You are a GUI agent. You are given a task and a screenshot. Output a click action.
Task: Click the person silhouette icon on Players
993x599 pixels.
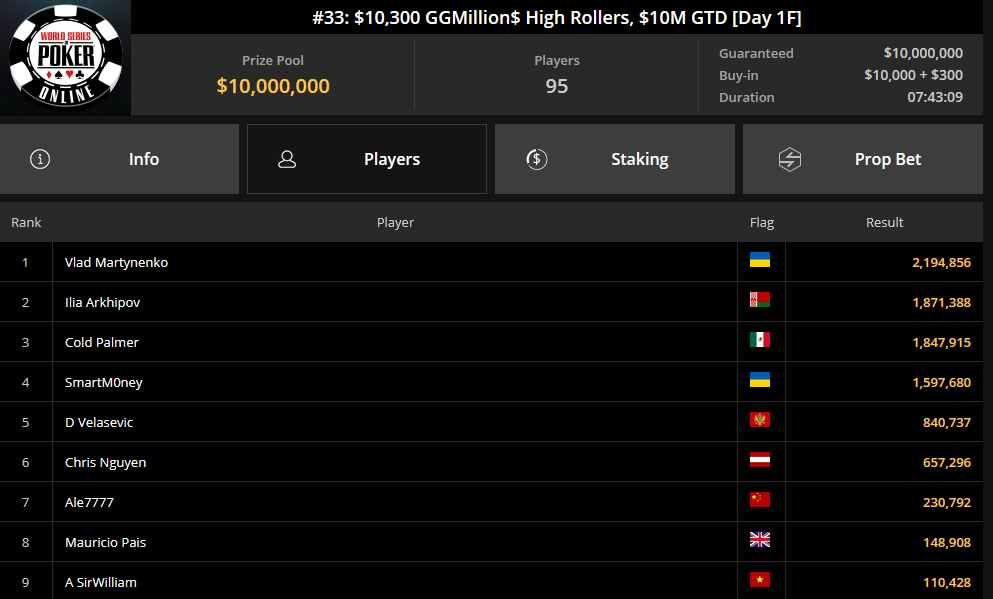[287, 159]
